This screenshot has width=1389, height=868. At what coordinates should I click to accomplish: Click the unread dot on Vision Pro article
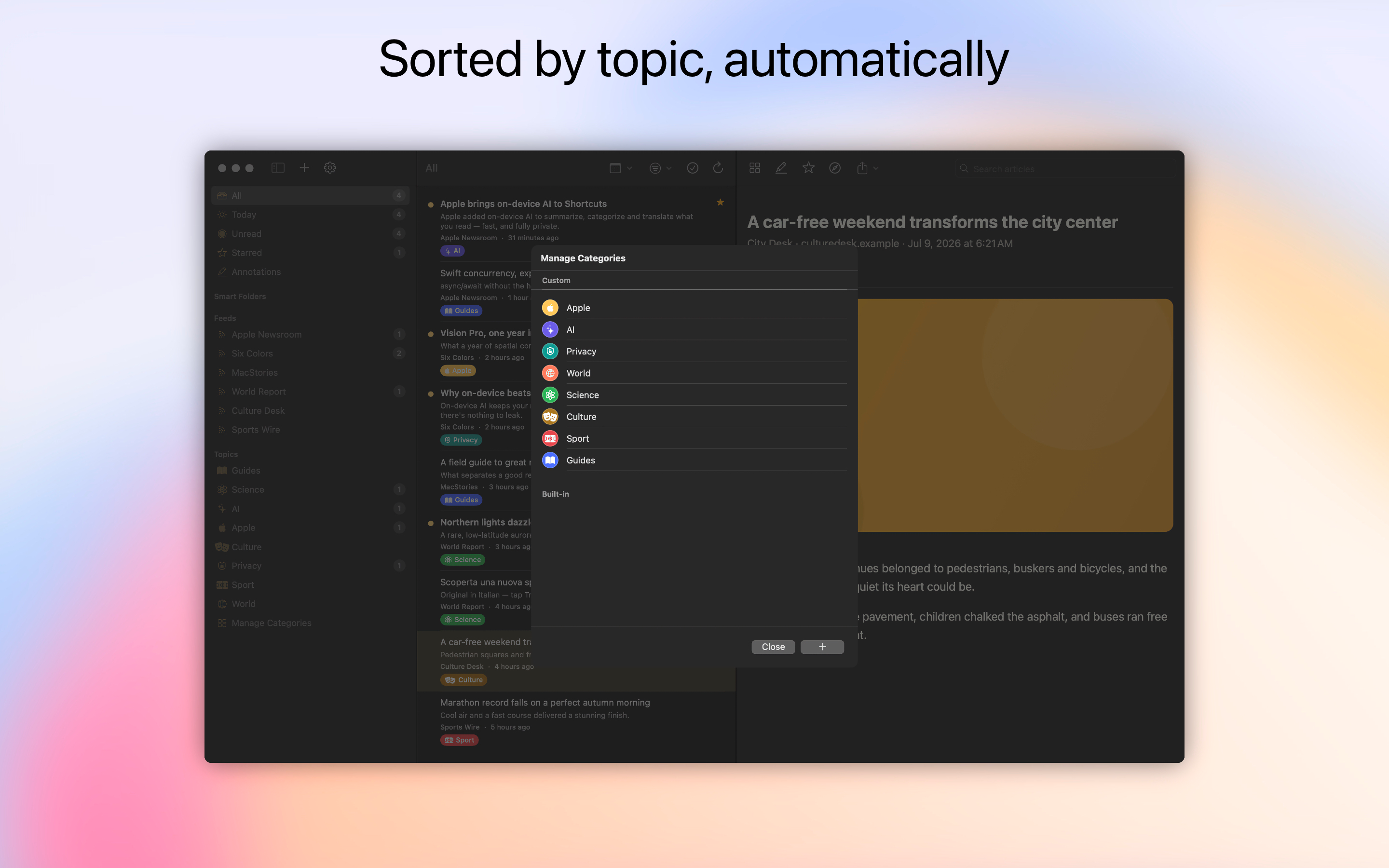coord(431,334)
